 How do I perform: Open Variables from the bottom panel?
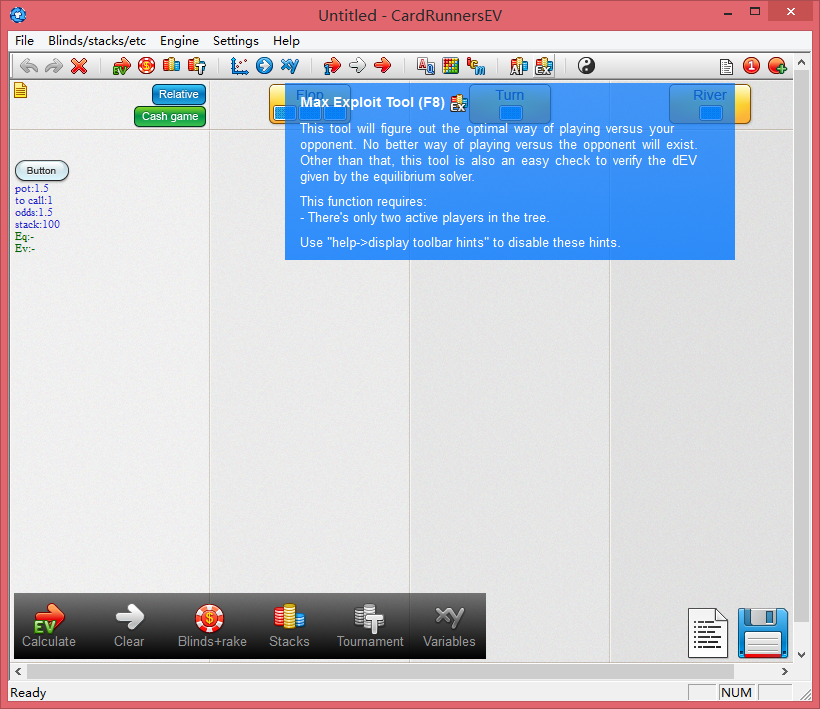point(449,626)
